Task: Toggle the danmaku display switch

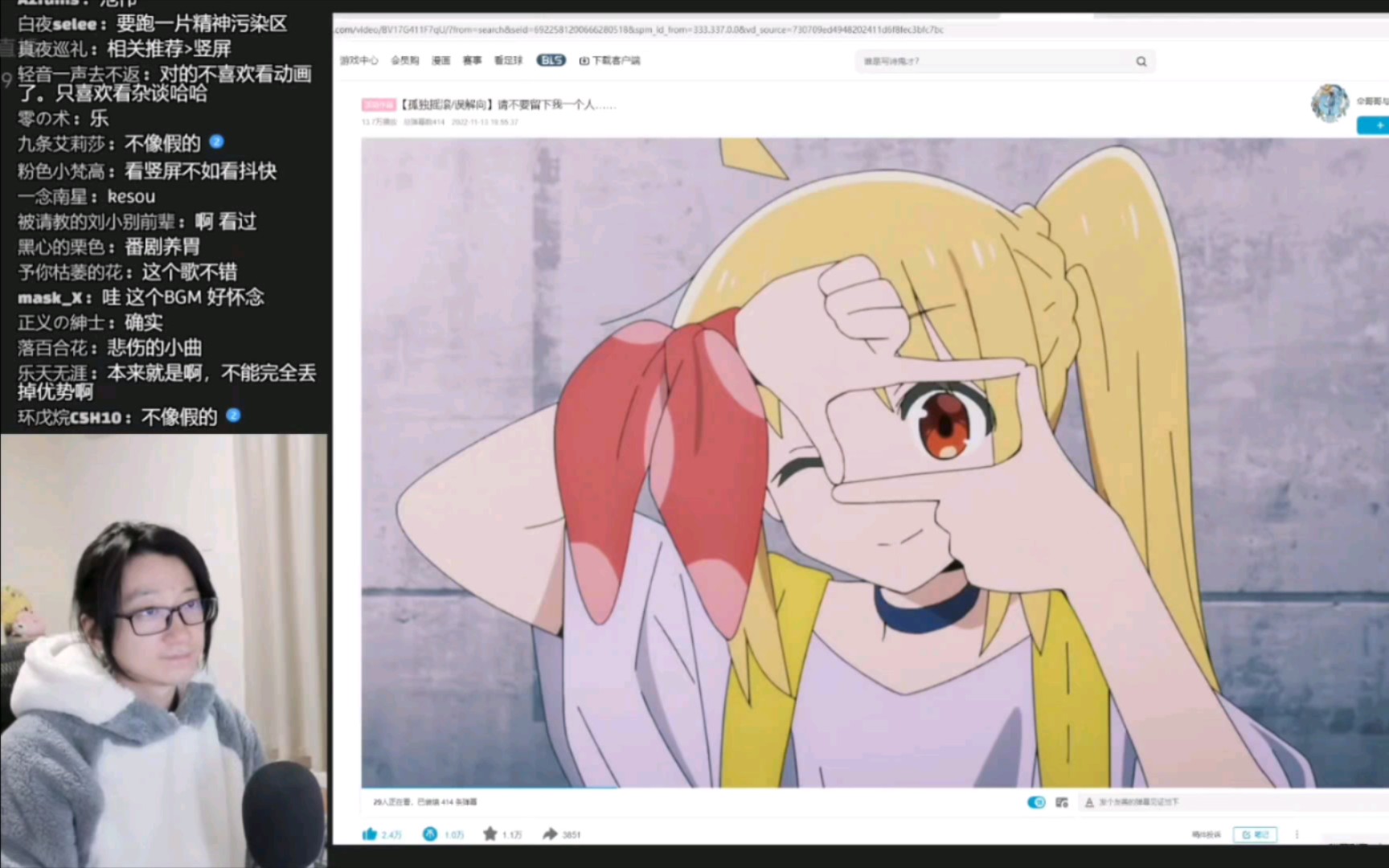Action: click(x=1036, y=802)
